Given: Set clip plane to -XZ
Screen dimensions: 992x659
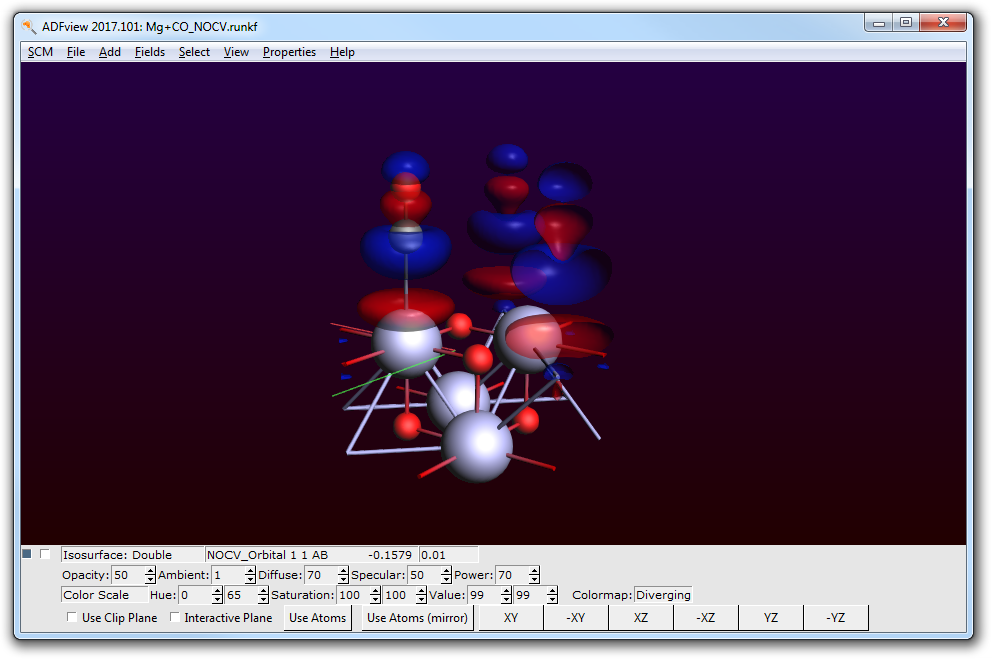Looking at the screenshot, I should click(706, 617).
